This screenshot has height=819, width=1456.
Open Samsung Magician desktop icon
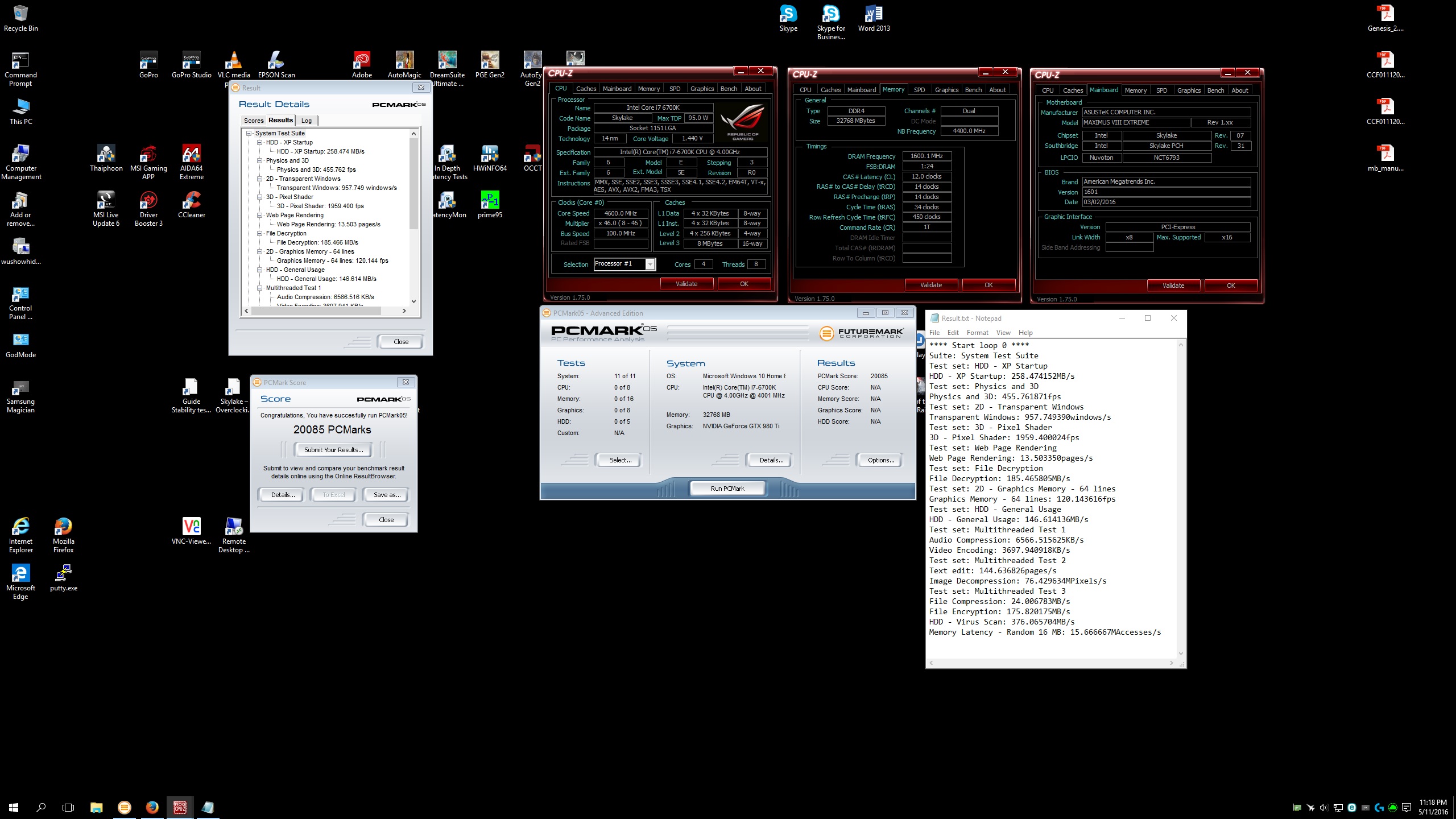coord(20,396)
